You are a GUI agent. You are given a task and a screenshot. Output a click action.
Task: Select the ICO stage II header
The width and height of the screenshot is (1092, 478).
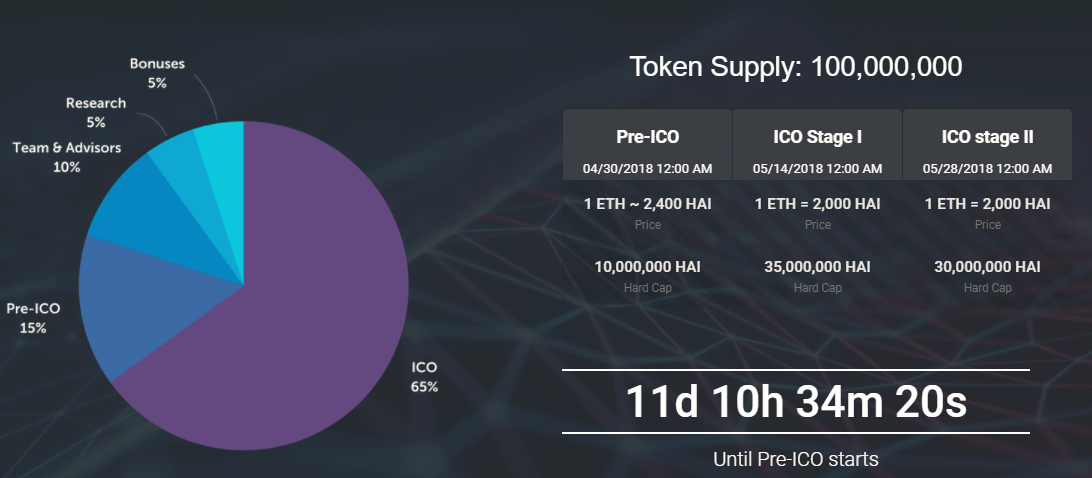tap(987, 138)
